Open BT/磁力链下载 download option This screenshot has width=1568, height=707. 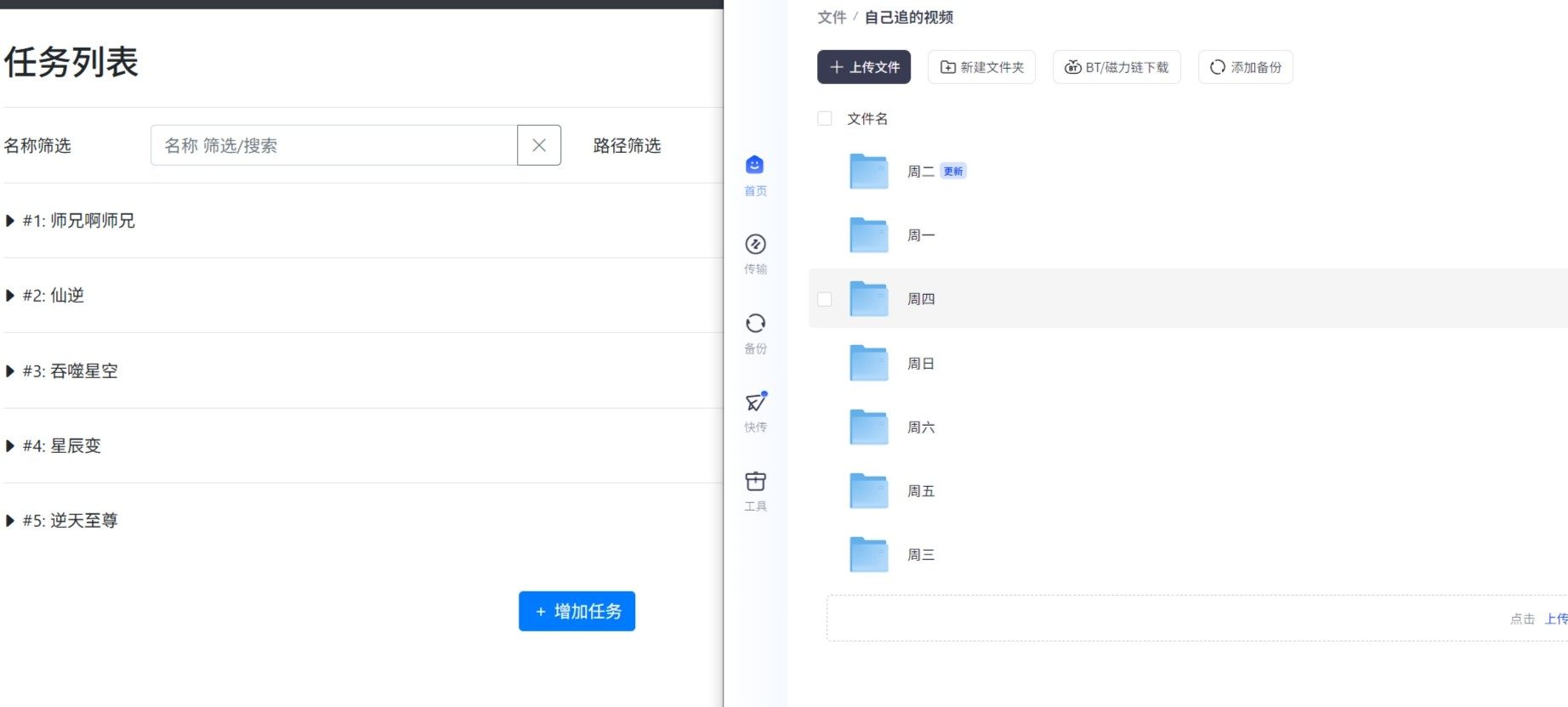click(1116, 67)
